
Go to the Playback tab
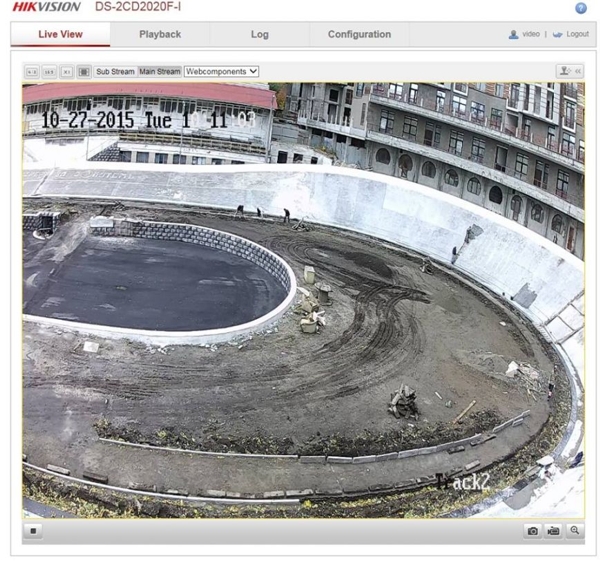click(160, 34)
